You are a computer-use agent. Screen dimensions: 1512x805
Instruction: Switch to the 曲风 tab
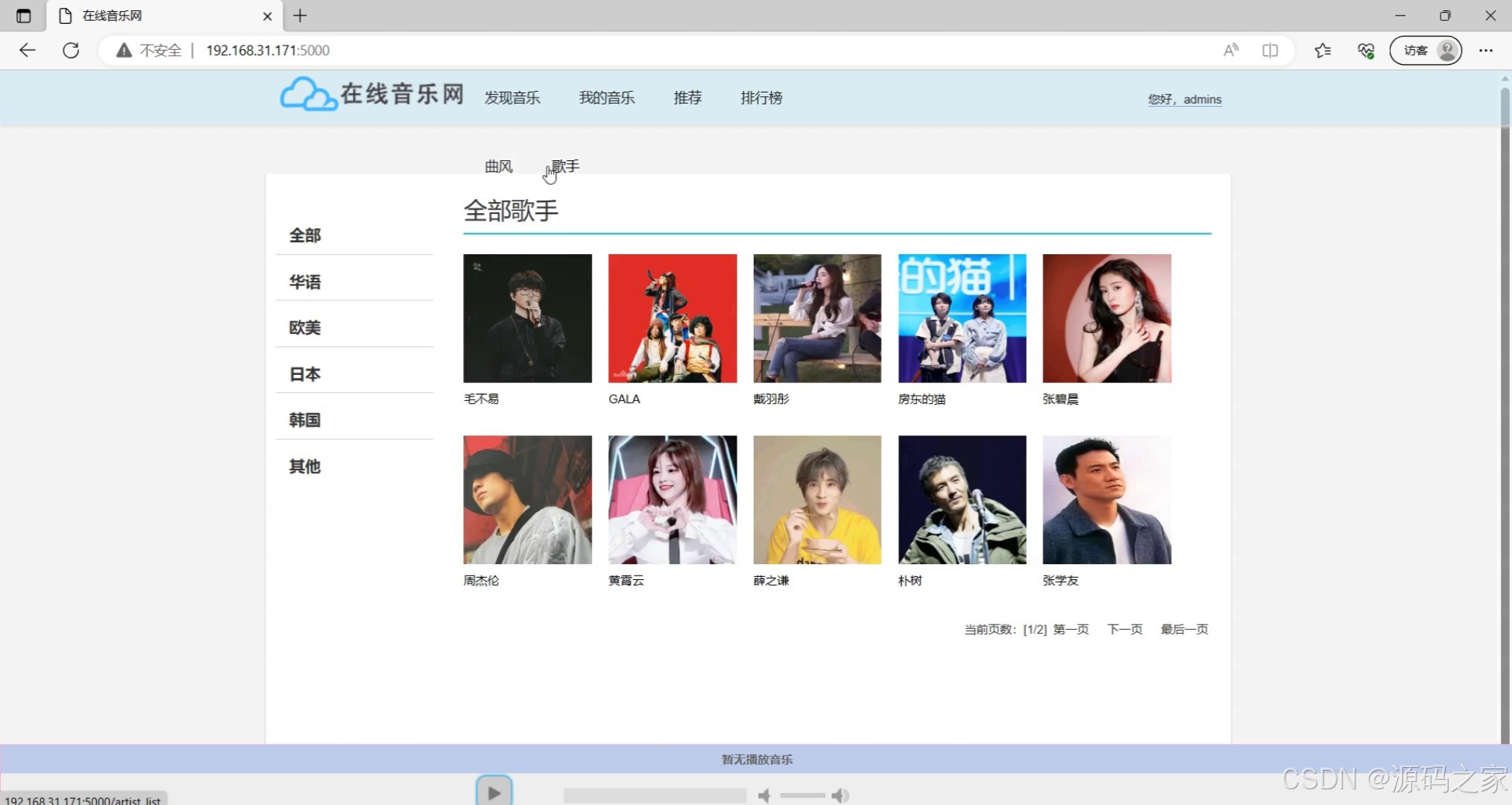(x=498, y=165)
